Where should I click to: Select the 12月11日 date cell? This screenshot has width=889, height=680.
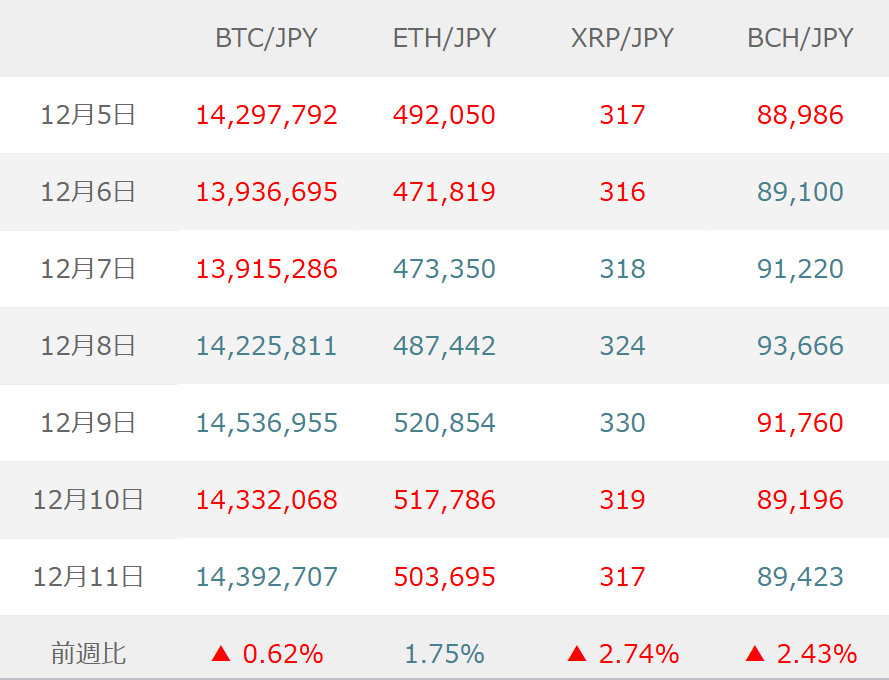[x=88, y=577]
